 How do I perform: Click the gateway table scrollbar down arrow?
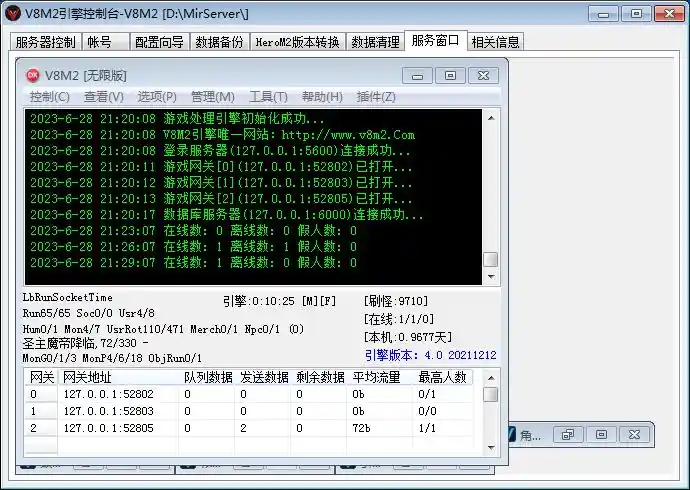(491, 447)
